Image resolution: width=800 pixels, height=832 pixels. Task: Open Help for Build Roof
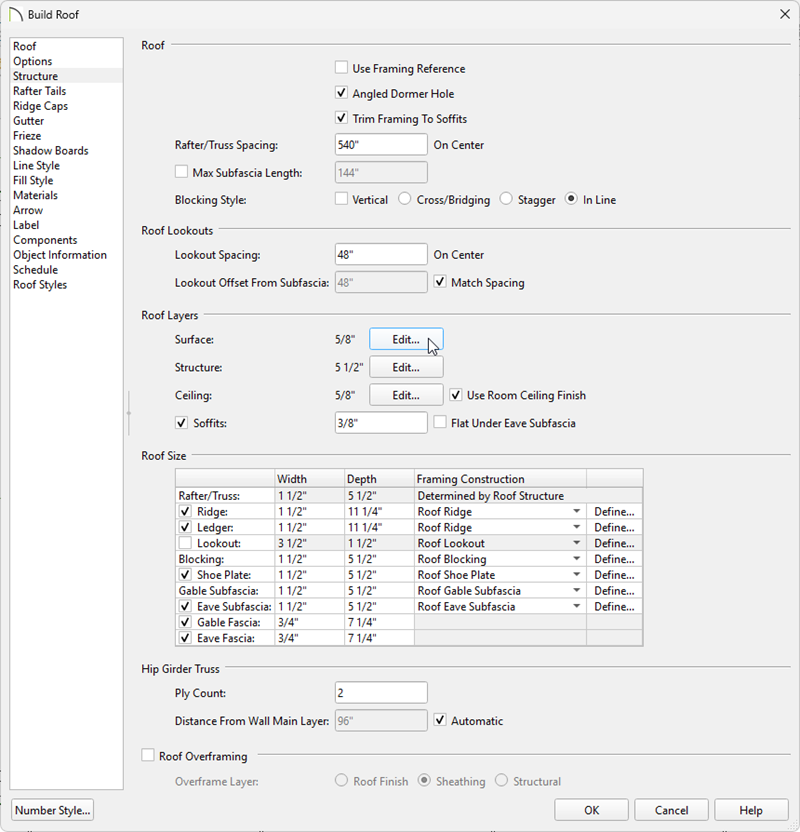pyautogui.click(x=751, y=810)
